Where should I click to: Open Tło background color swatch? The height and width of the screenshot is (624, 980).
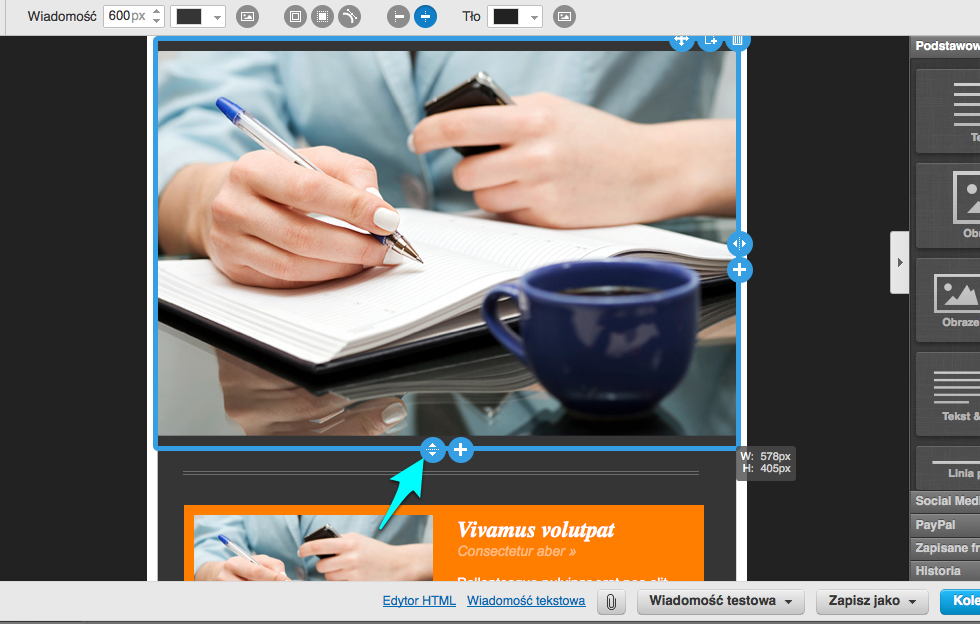(506, 17)
